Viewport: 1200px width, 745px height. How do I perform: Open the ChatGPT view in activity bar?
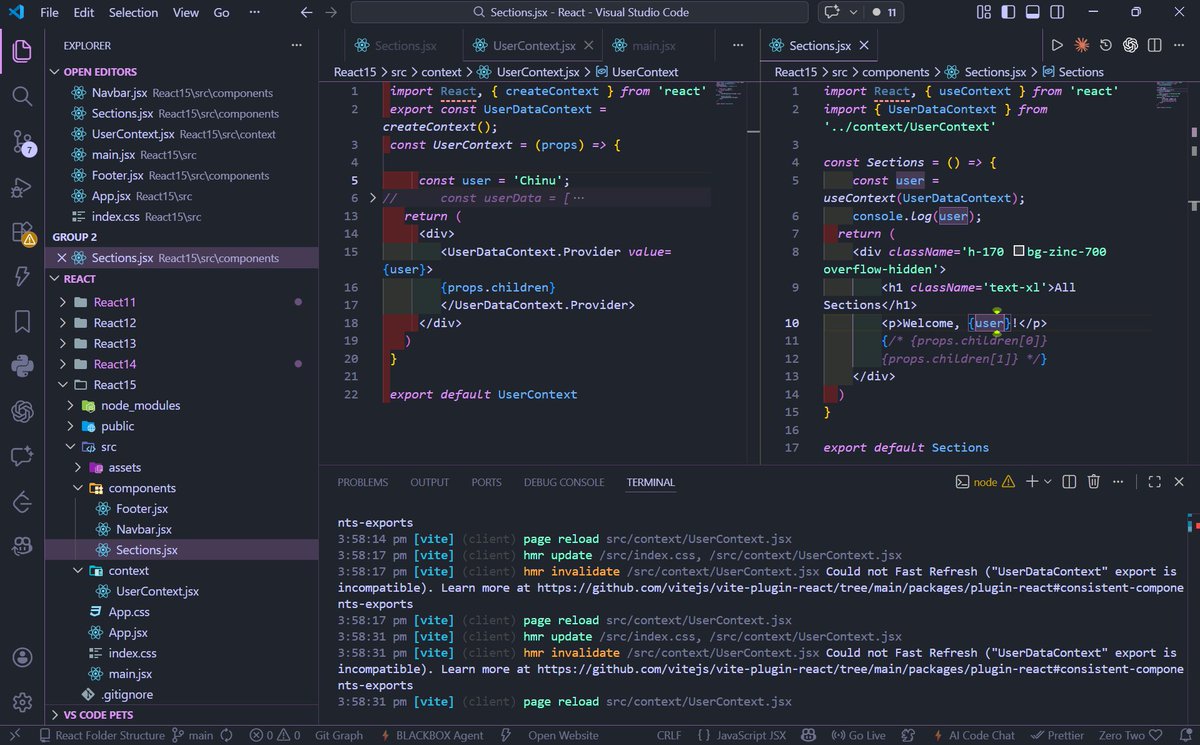22,411
